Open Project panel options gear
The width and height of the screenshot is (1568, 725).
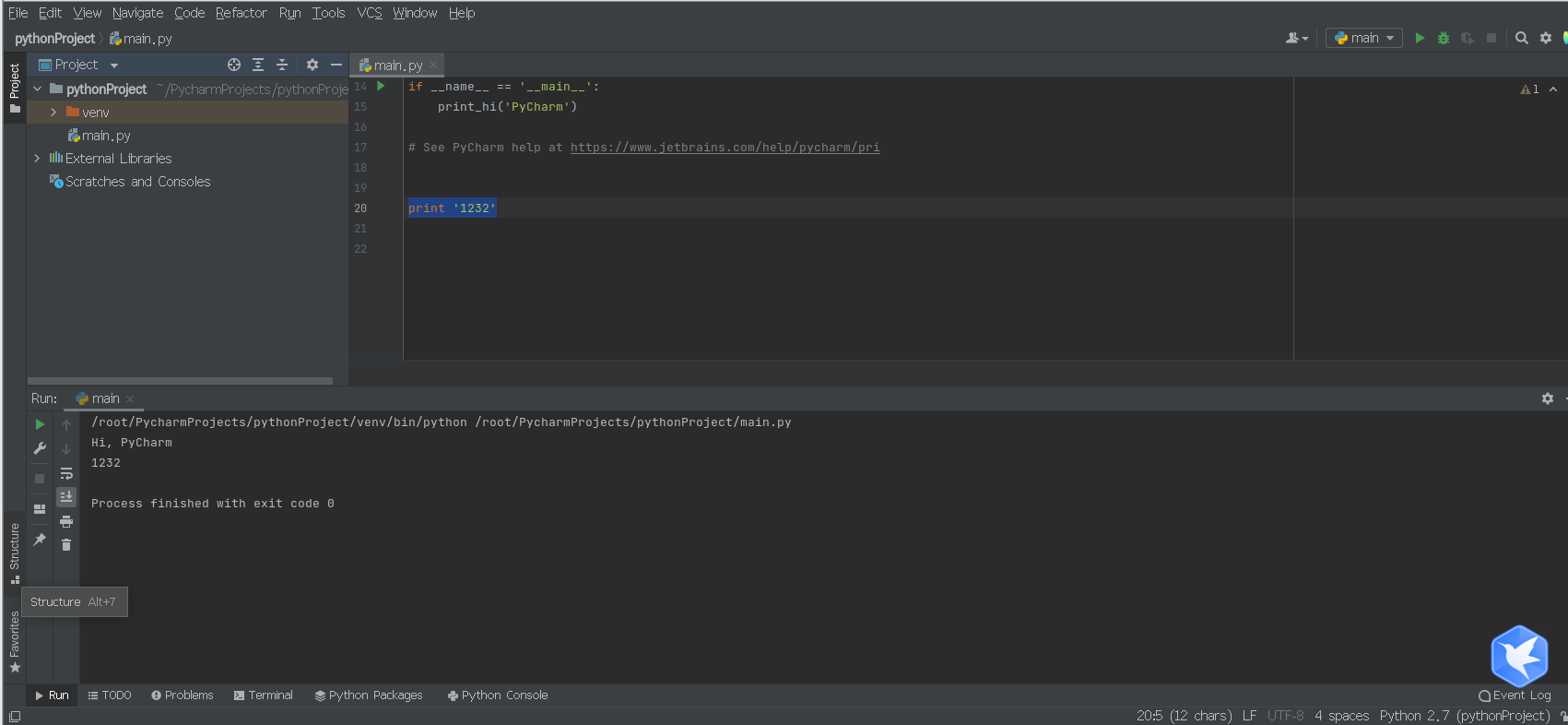(x=312, y=65)
